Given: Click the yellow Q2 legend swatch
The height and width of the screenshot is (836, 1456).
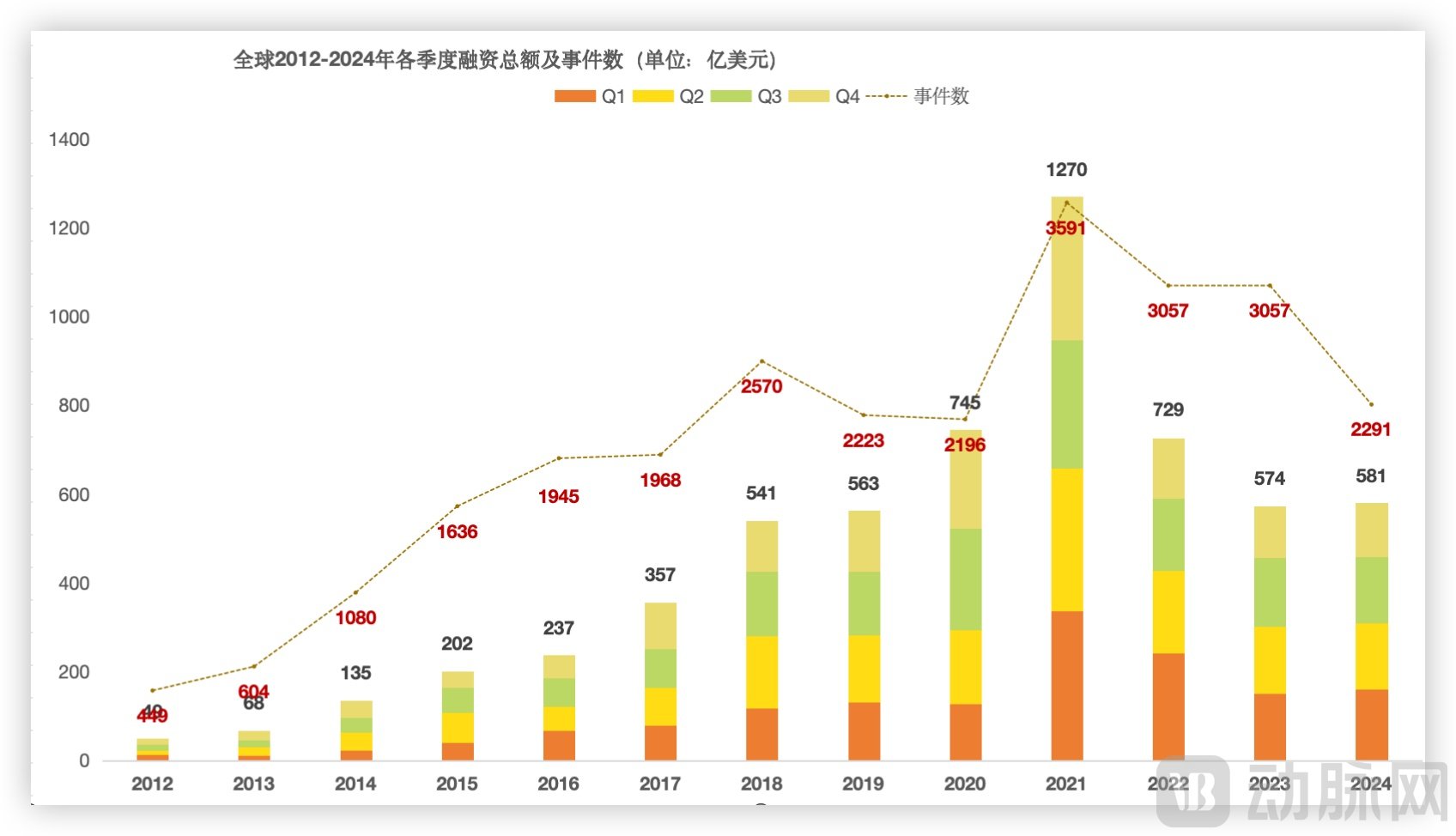Looking at the screenshot, I should [x=652, y=96].
